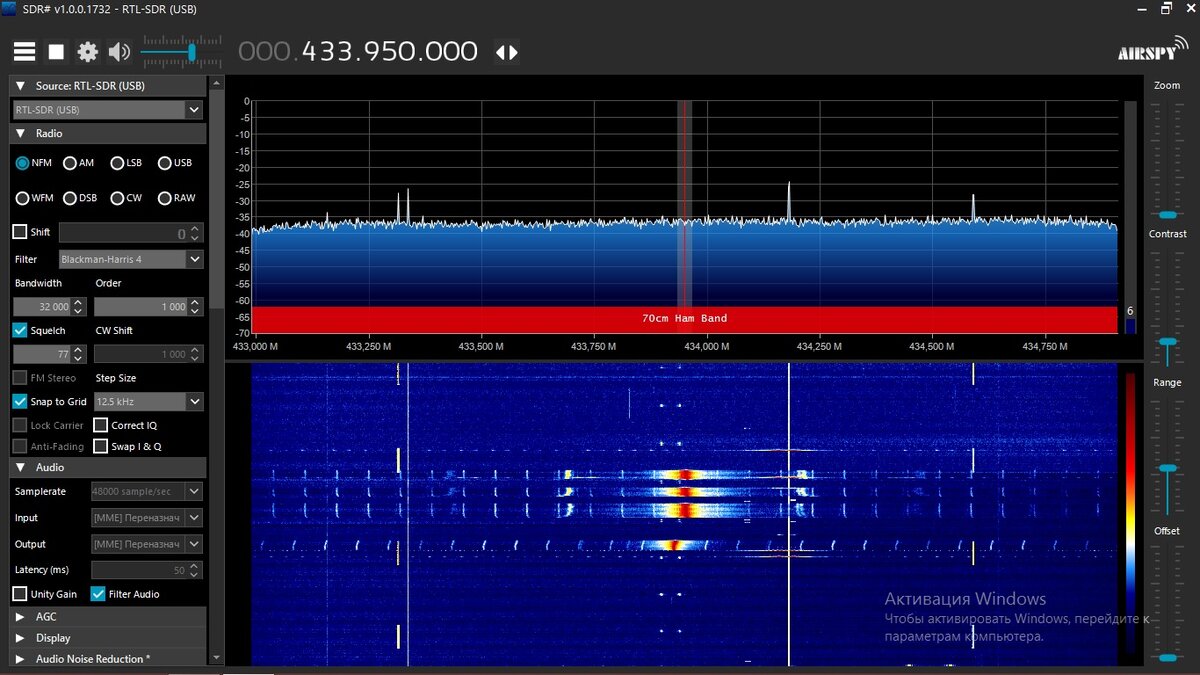Collapse the Source: RTL-SDR (USB) section

[21, 86]
